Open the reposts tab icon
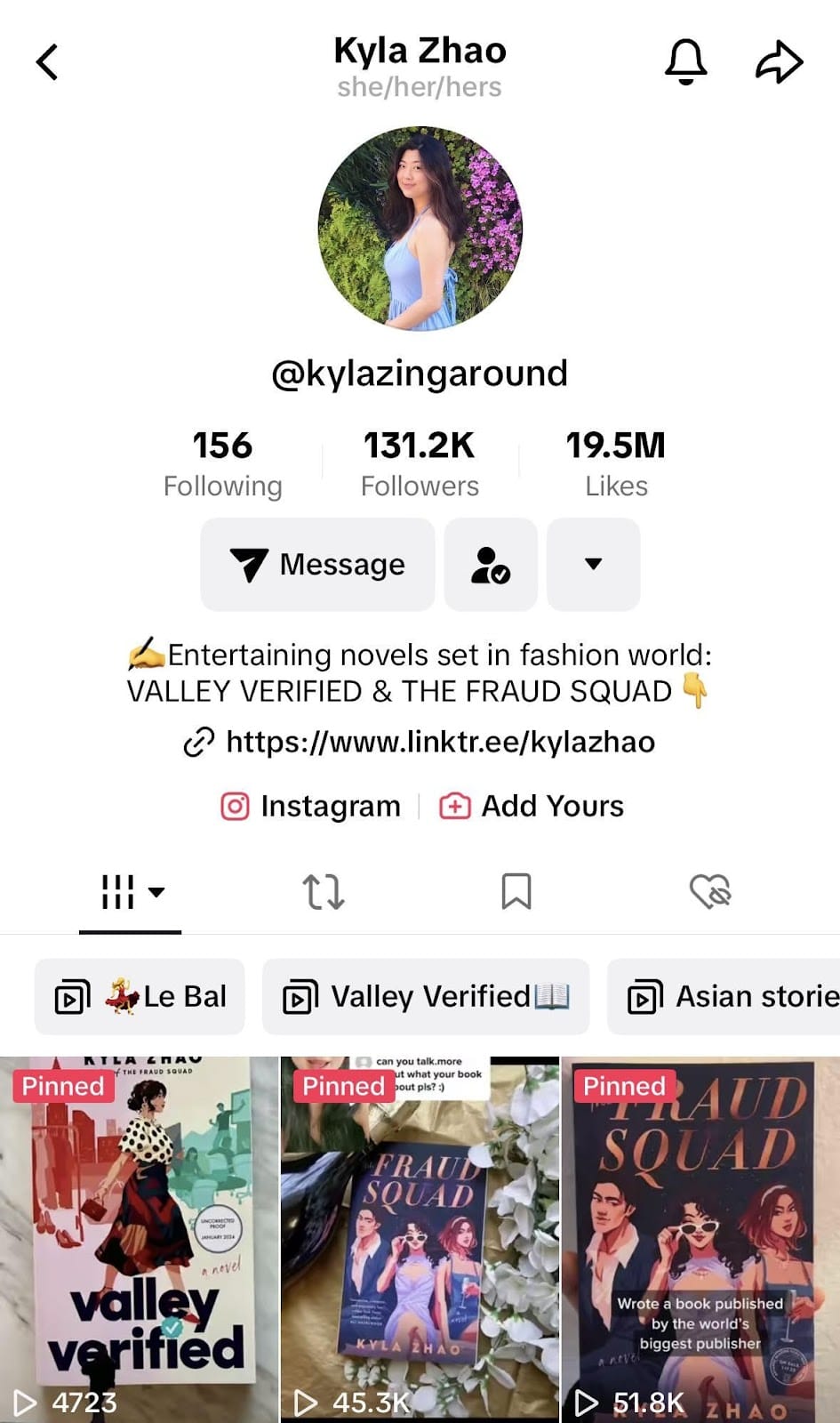Image resolution: width=840 pixels, height=1423 pixels. click(x=324, y=891)
